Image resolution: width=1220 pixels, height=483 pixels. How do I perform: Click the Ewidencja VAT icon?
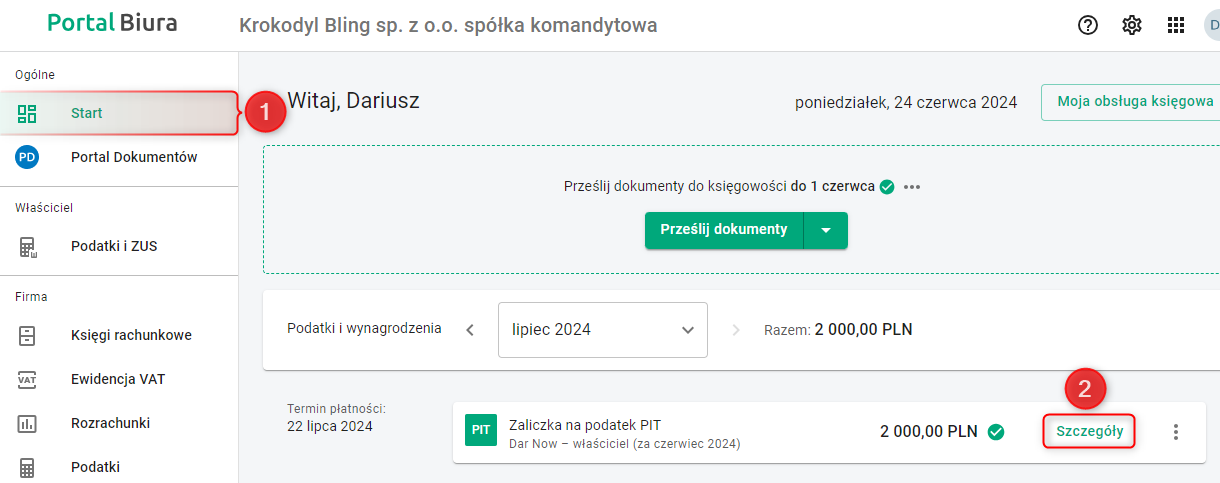tap(27, 379)
